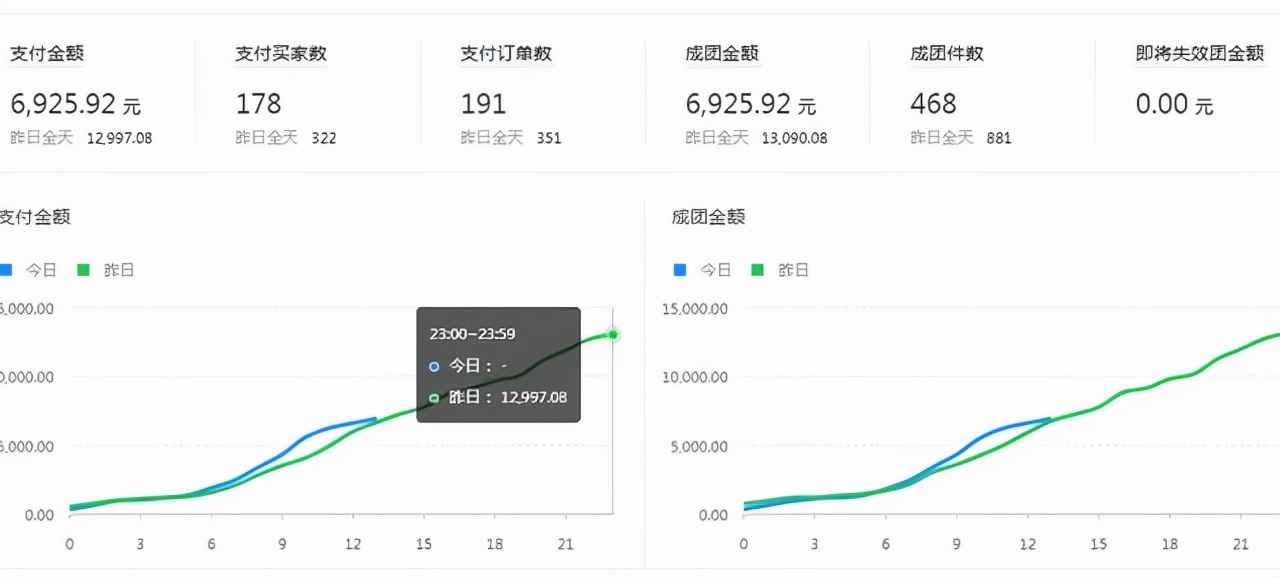
Task: Click the 即将失效团金额 metric label
Action: click(x=1200, y=54)
